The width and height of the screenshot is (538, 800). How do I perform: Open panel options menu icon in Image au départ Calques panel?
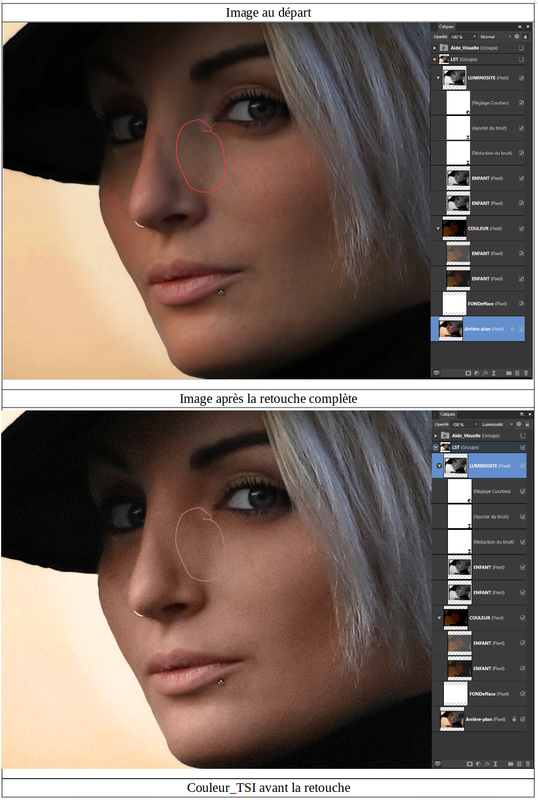click(x=520, y=27)
